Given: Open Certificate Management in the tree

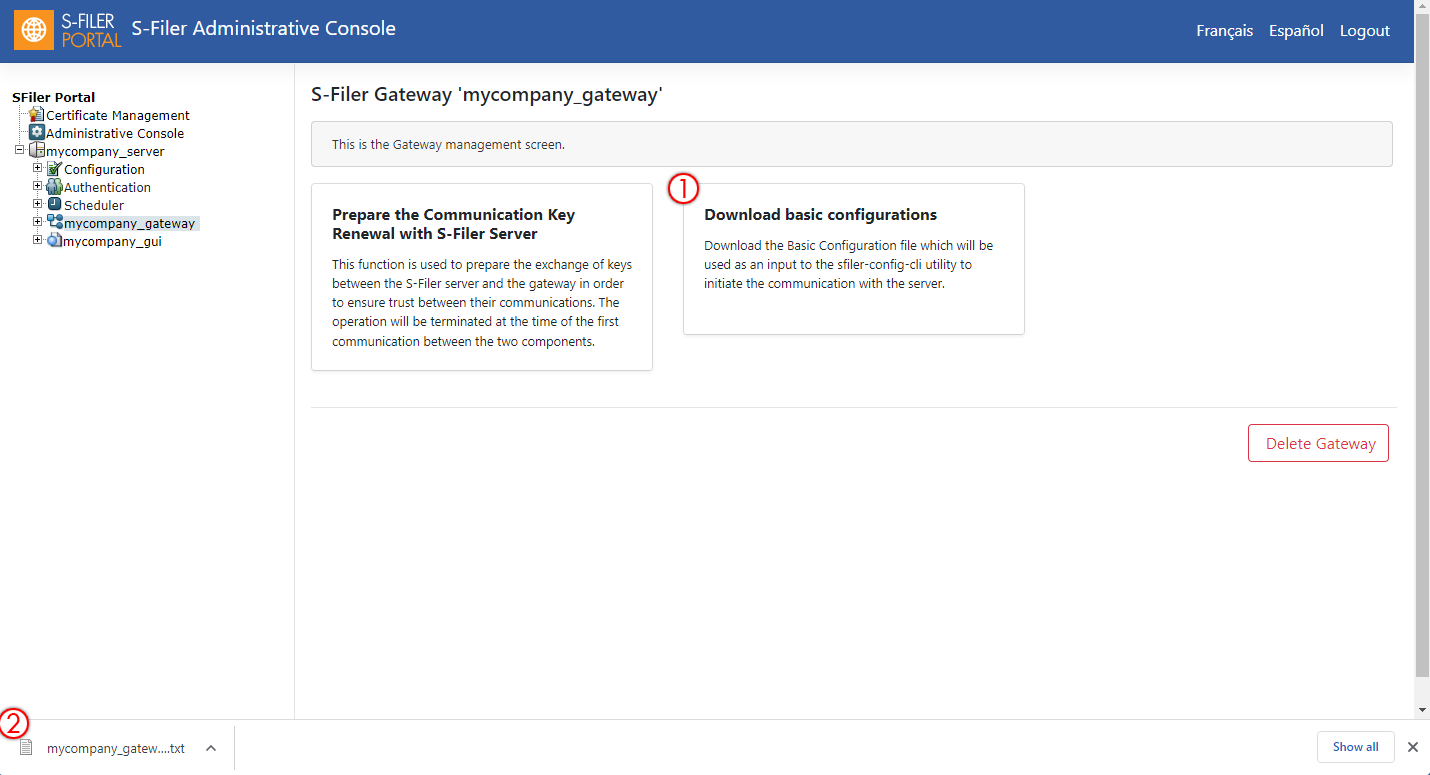Looking at the screenshot, I should pos(118,115).
